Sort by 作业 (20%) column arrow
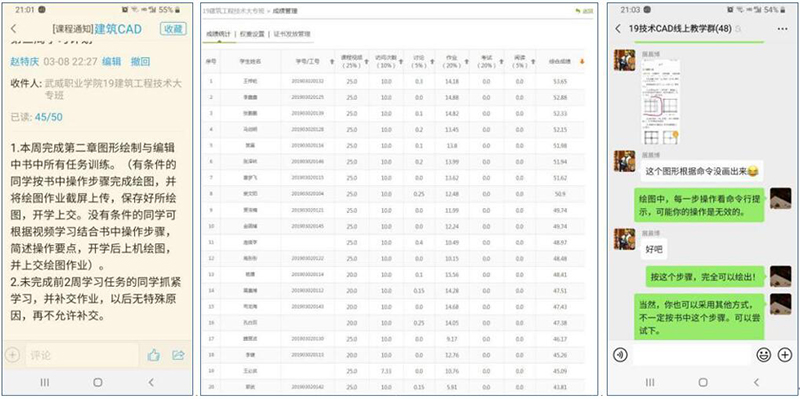This screenshot has width=800, height=399. (x=466, y=62)
